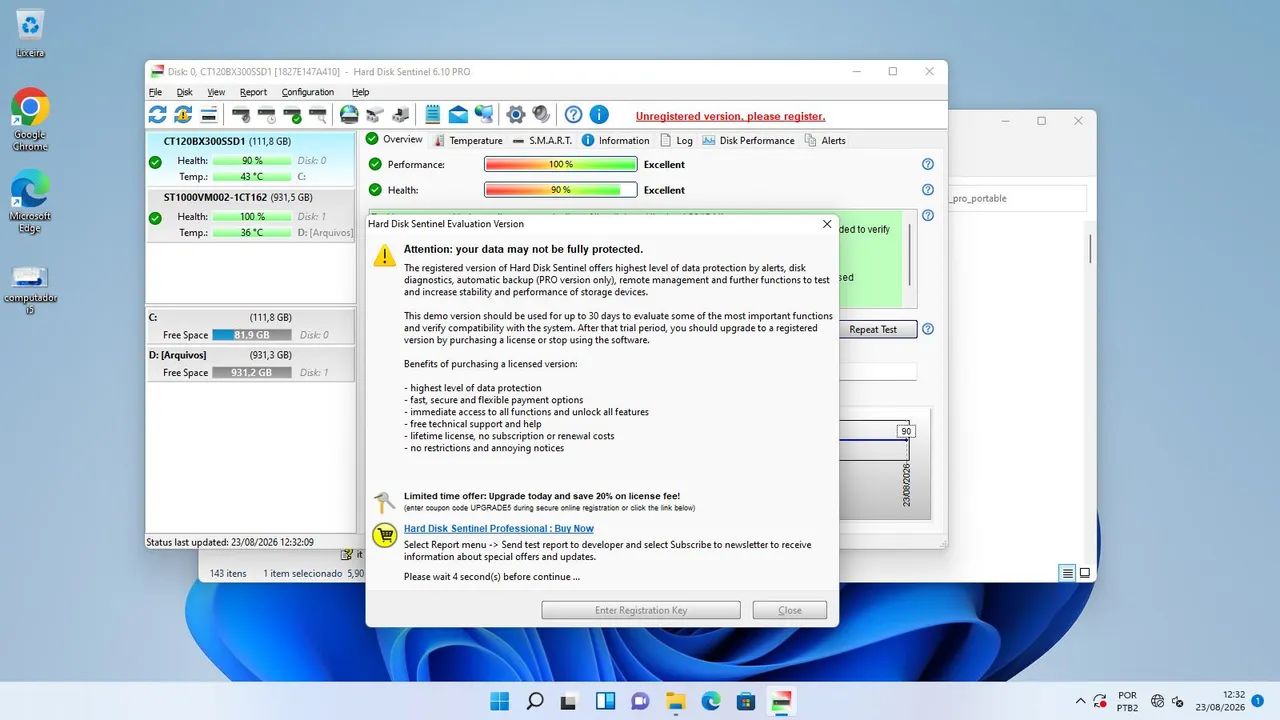Select the Lixeira recycle bin desktop icon

tap(30, 33)
